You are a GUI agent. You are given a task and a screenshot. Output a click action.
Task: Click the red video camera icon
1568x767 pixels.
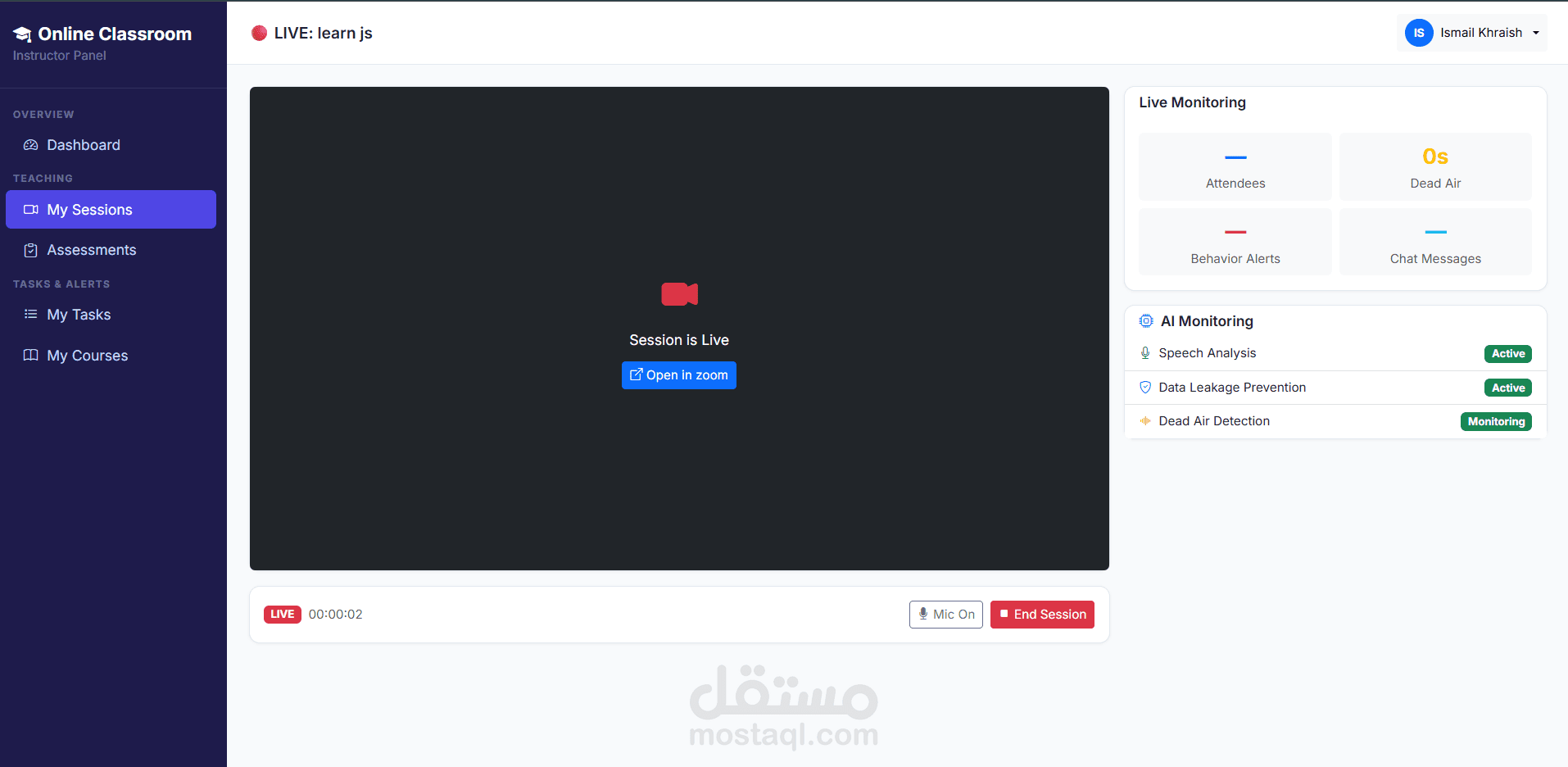[679, 294]
